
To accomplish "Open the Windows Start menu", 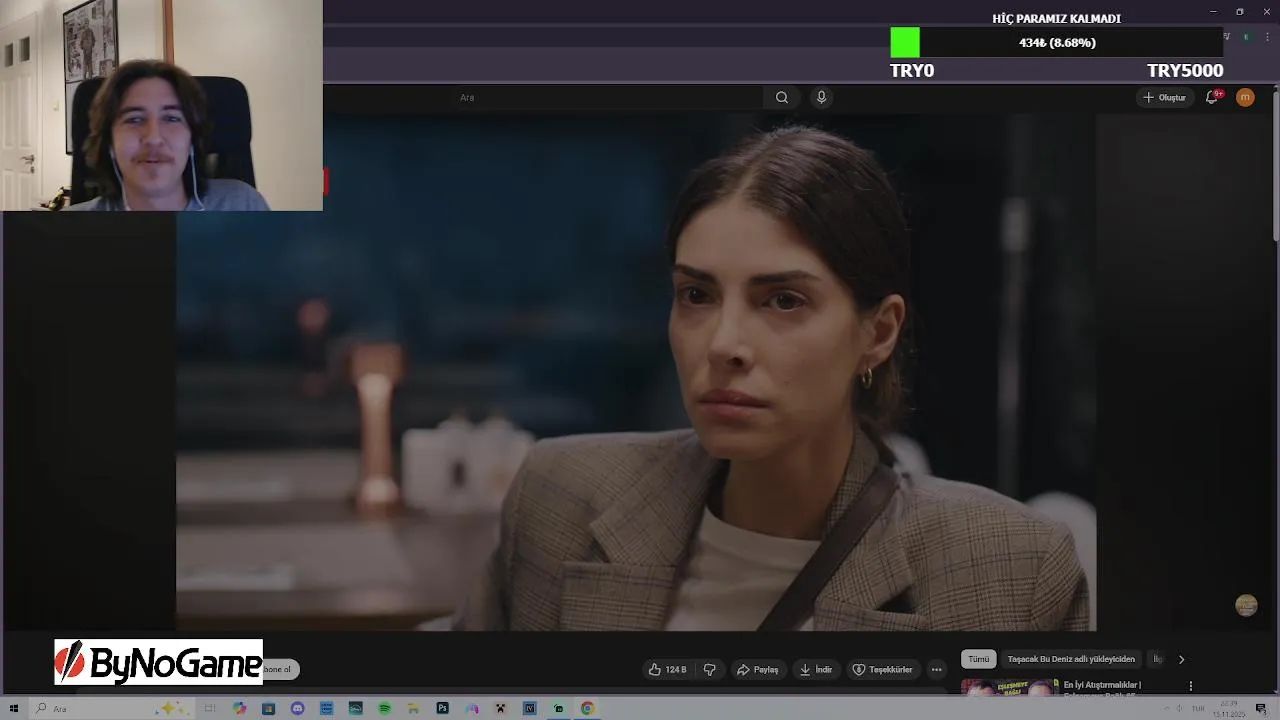I will (14, 708).
